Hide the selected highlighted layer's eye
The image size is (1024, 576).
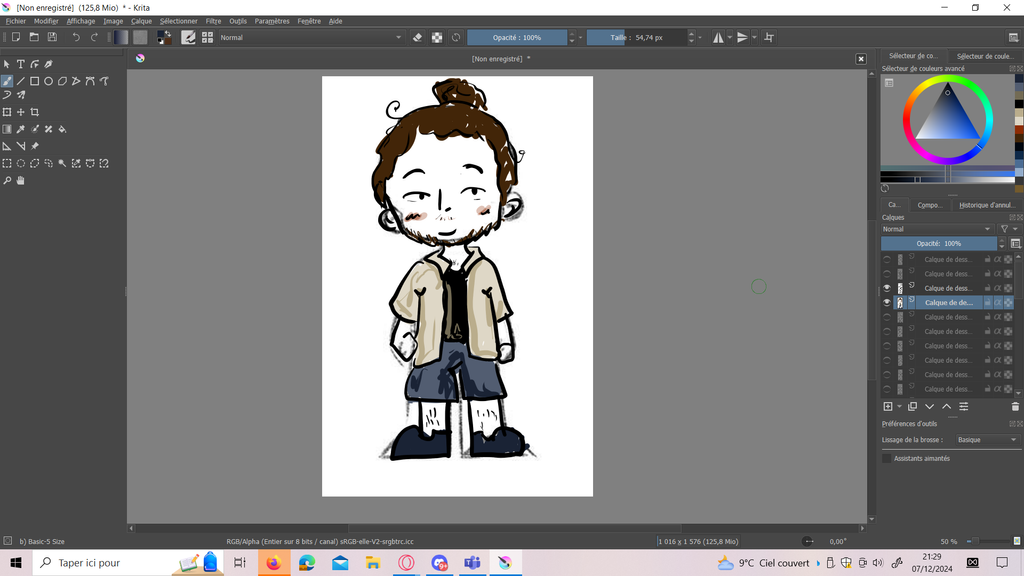click(x=886, y=302)
